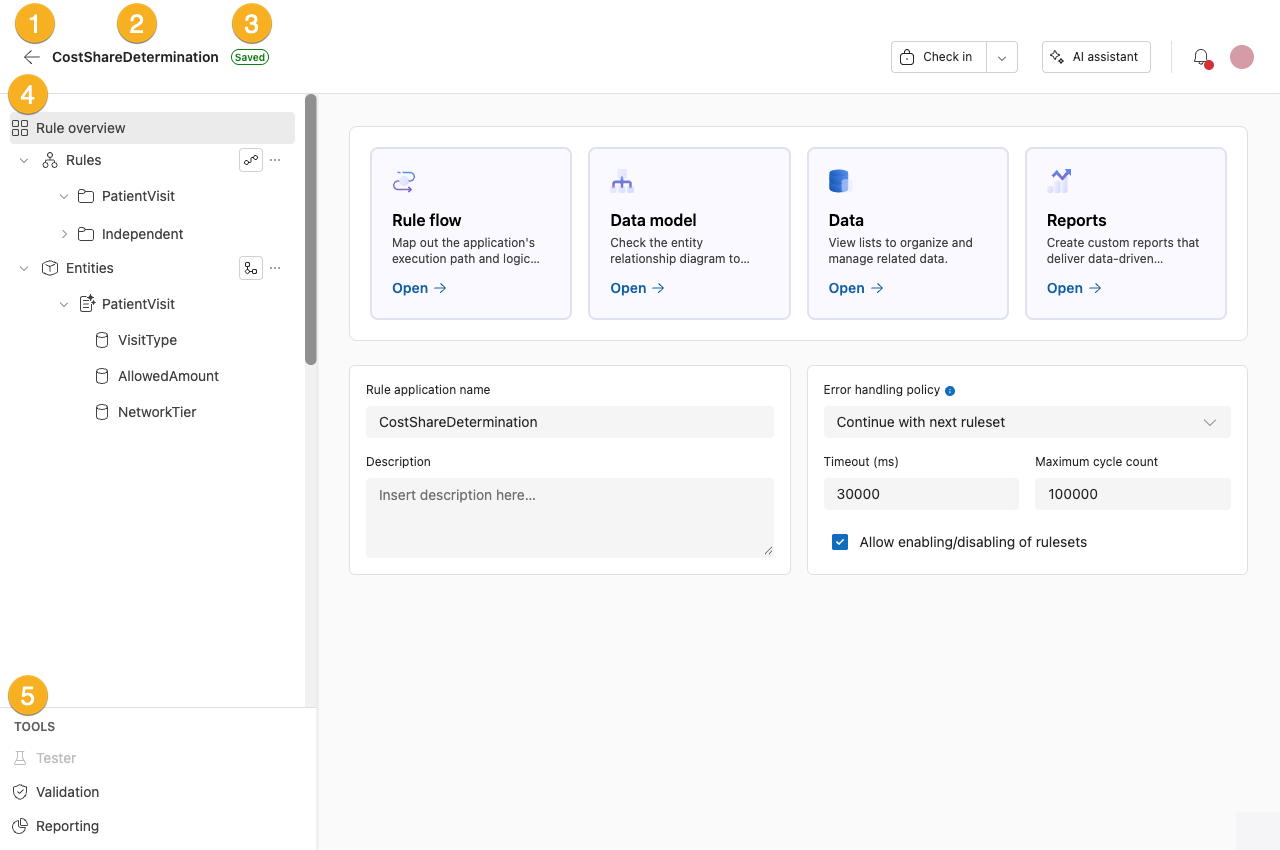
Task: Collapse the Entities section
Action: tap(23, 268)
